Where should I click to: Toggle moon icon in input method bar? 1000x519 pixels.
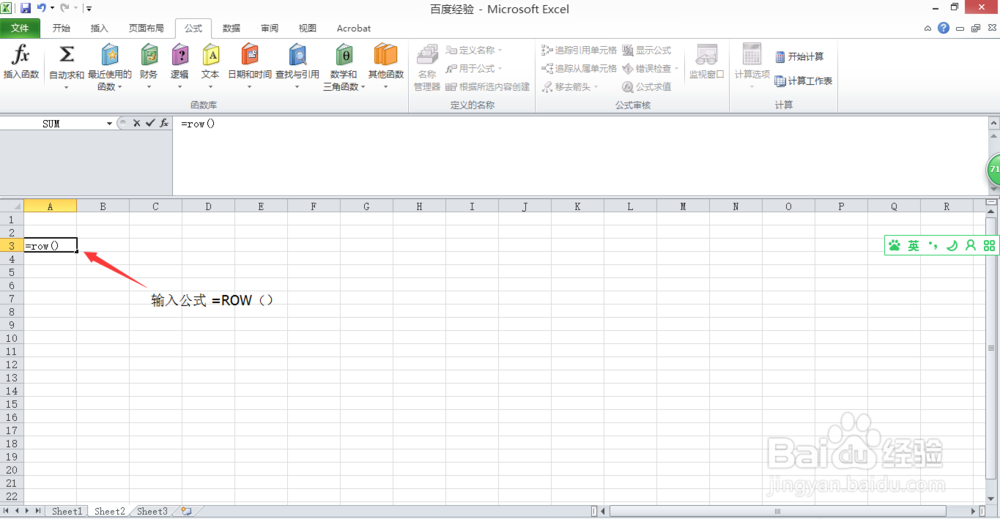click(x=952, y=245)
